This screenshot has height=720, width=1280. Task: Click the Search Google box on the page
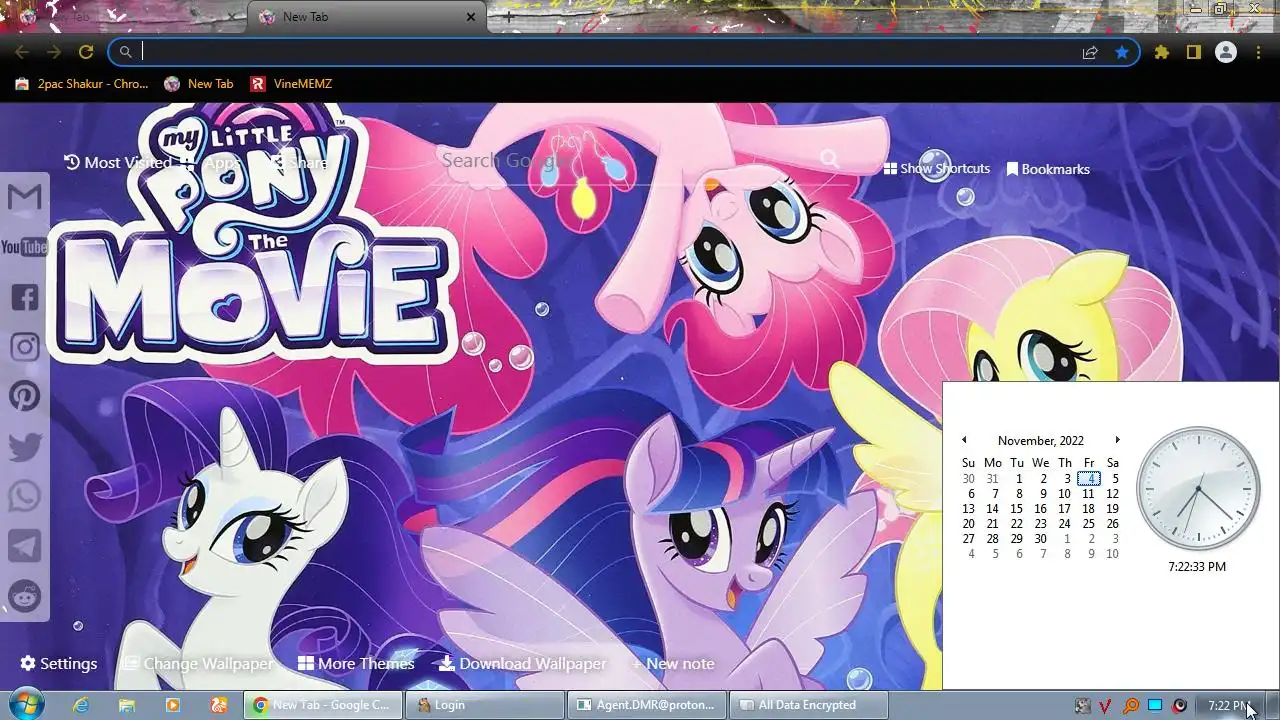(x=630, y=160)
